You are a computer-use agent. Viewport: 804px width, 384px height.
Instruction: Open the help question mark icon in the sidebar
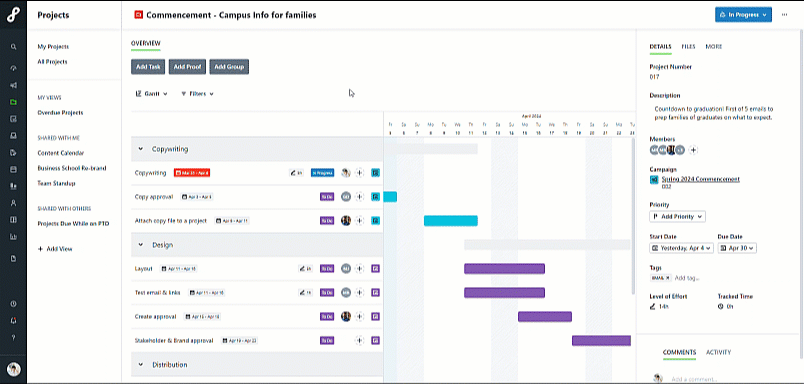pos(13,337)
